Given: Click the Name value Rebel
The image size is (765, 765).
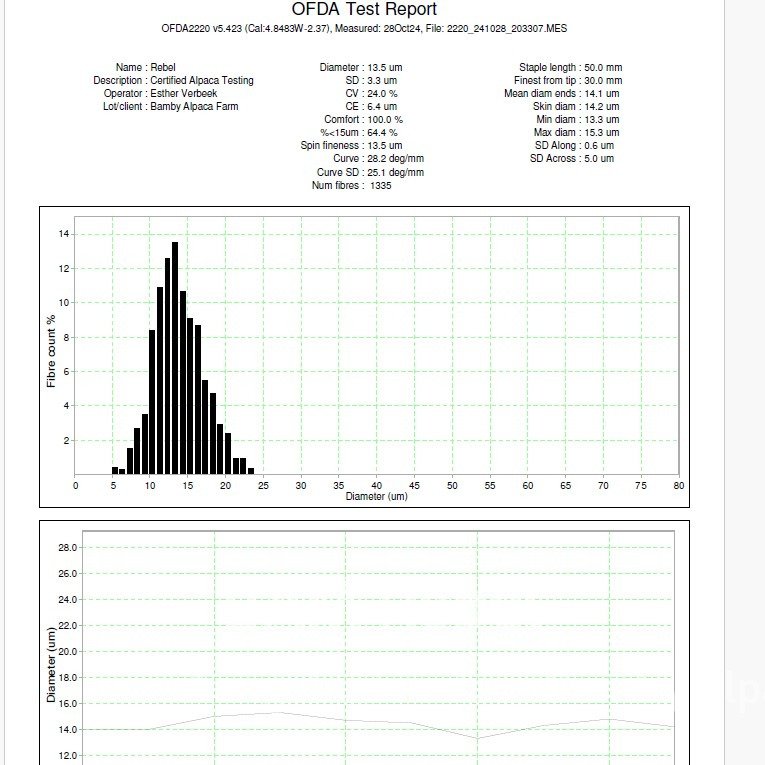Looking at the screenshot, I should click(163, 67).
